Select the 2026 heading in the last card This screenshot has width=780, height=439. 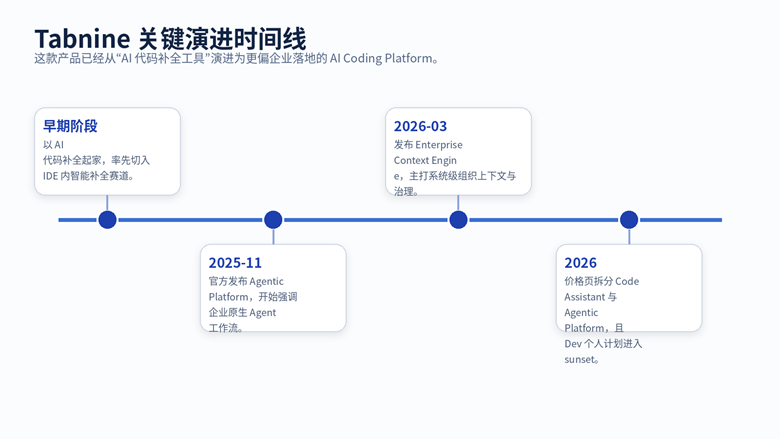click(x=580, y=263)
